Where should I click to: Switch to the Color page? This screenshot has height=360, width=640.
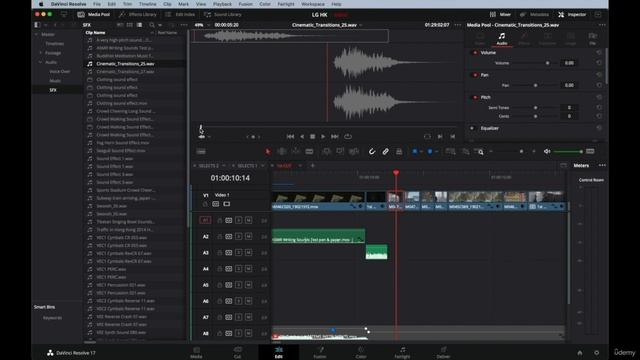coord(361,352)
